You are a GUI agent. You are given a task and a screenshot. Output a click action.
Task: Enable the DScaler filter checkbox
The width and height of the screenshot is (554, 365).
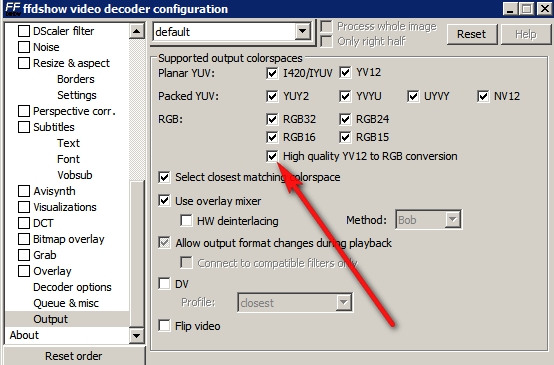point(24,31)
